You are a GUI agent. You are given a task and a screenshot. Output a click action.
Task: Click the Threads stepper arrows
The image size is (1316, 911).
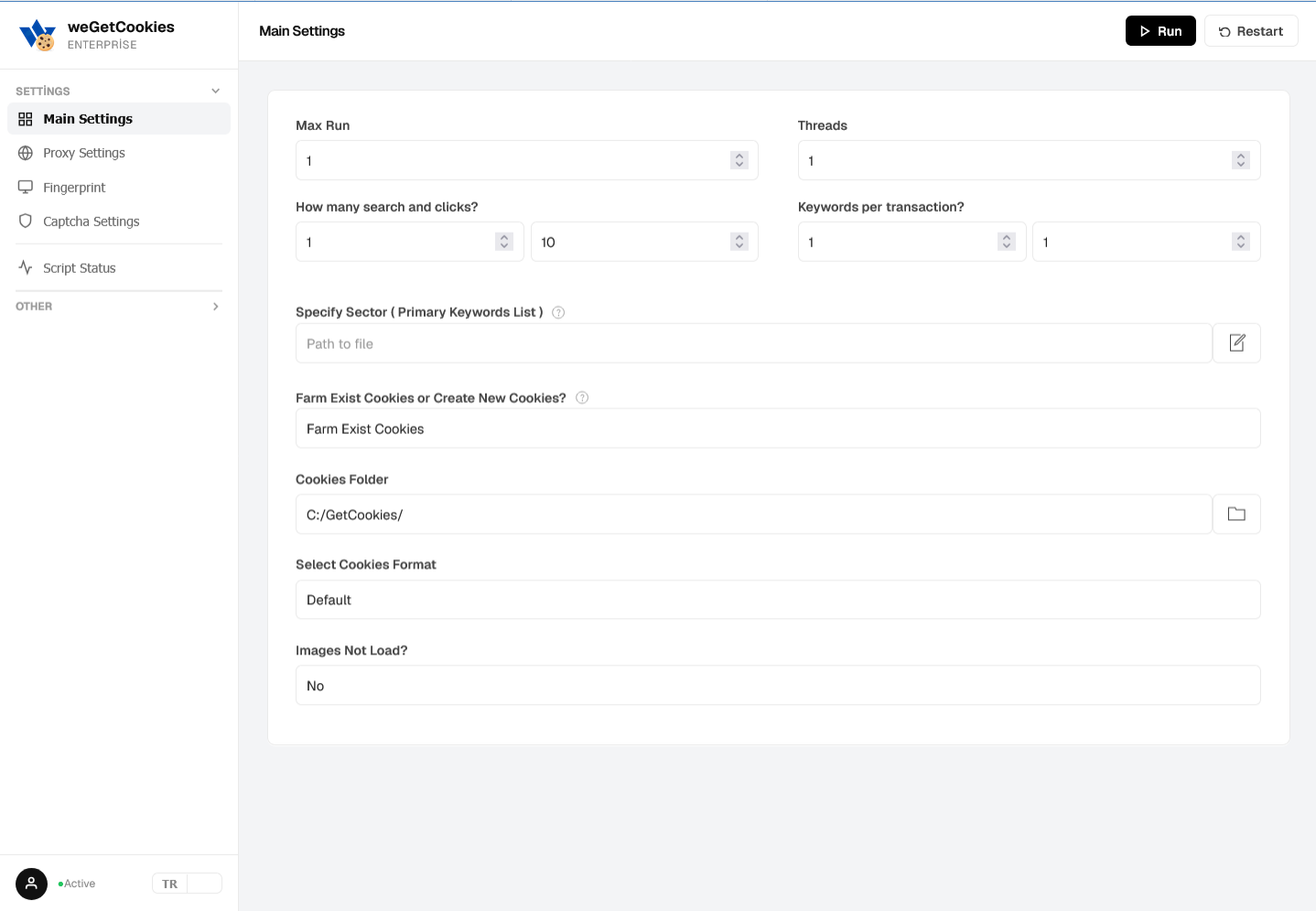[1241, 160]
